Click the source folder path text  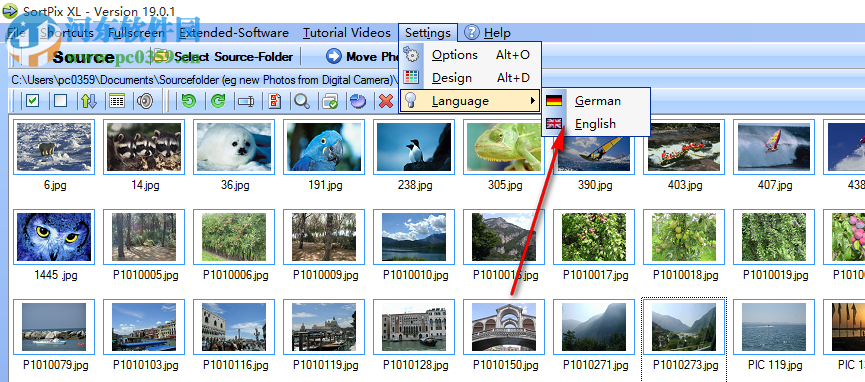204,80
